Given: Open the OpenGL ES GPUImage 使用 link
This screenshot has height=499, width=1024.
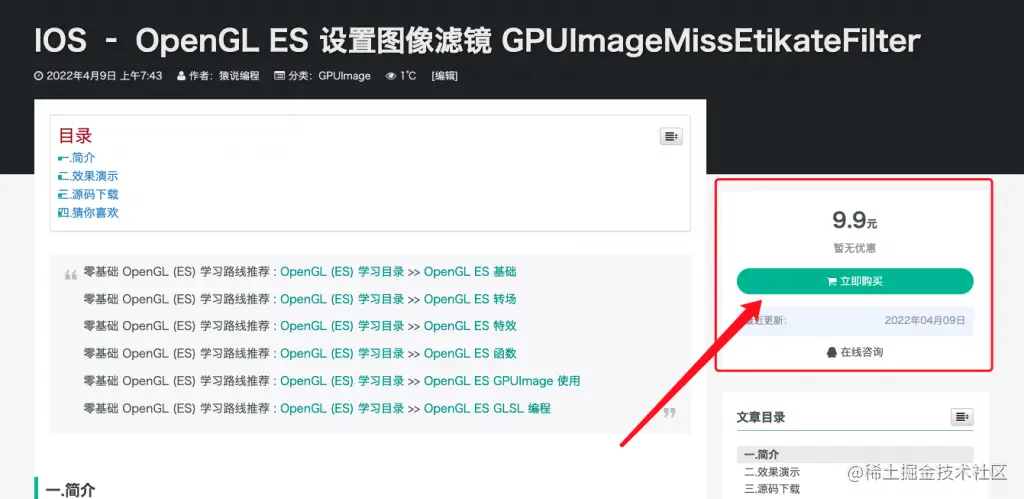Looking at the screenshot, I should [502, 381].
